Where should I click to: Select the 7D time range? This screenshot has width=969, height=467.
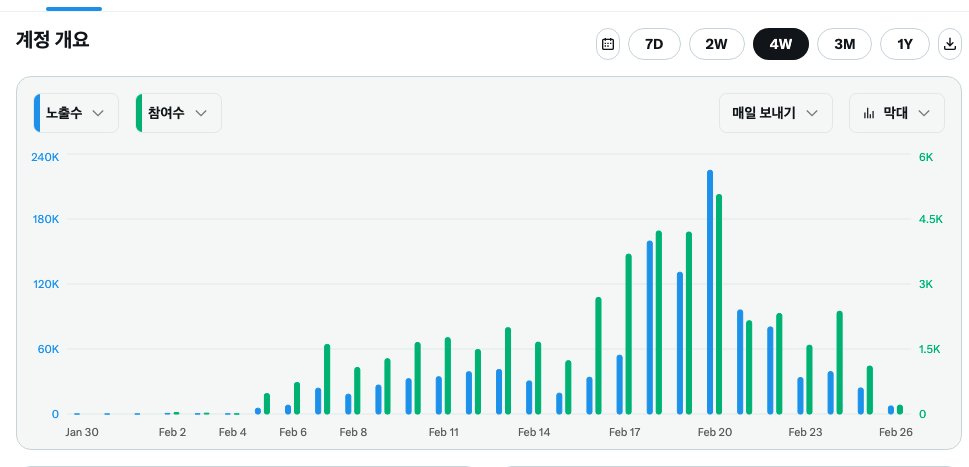[x=654, y=44]
